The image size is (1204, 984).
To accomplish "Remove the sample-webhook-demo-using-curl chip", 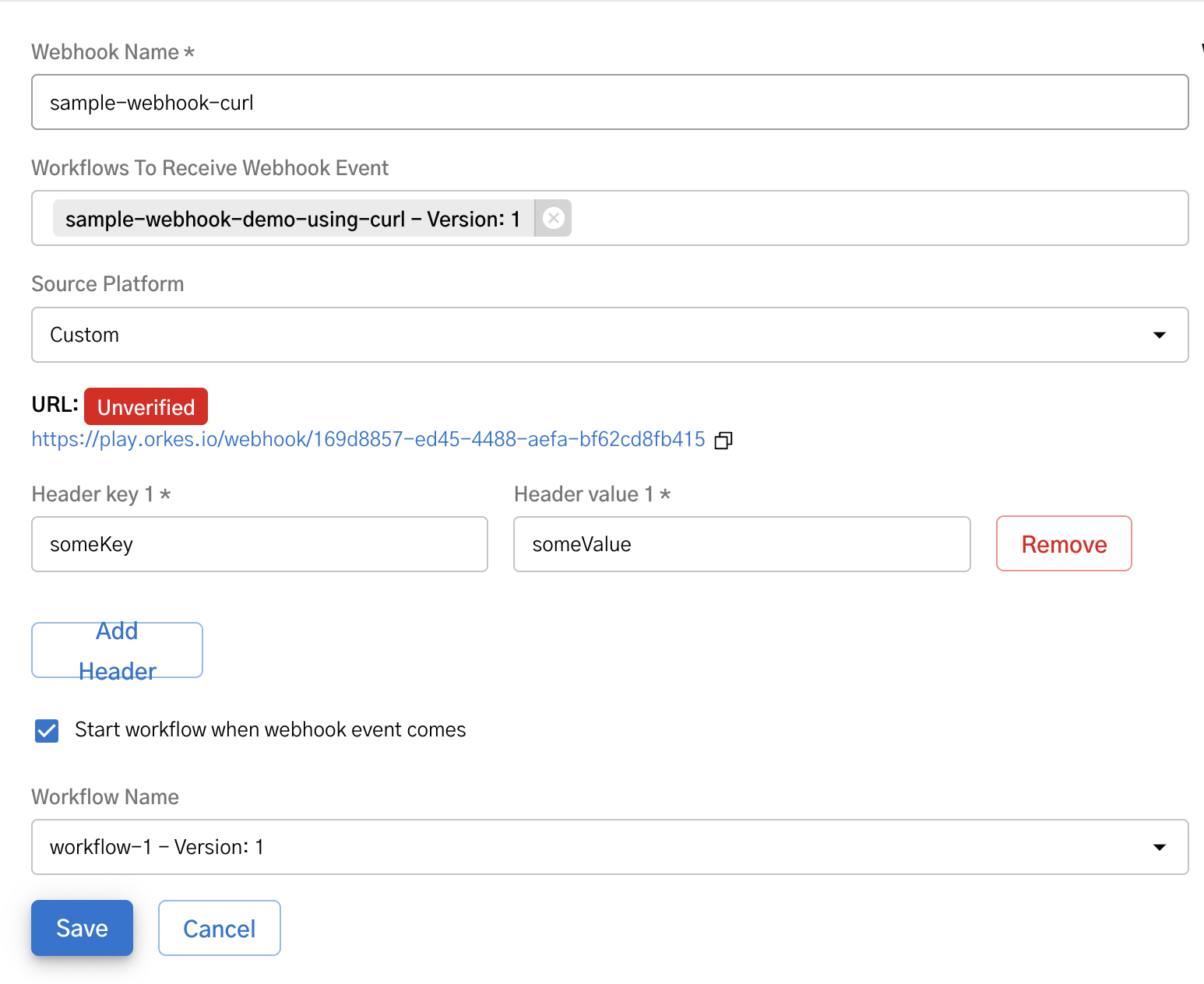I will (x=553, y=218).
